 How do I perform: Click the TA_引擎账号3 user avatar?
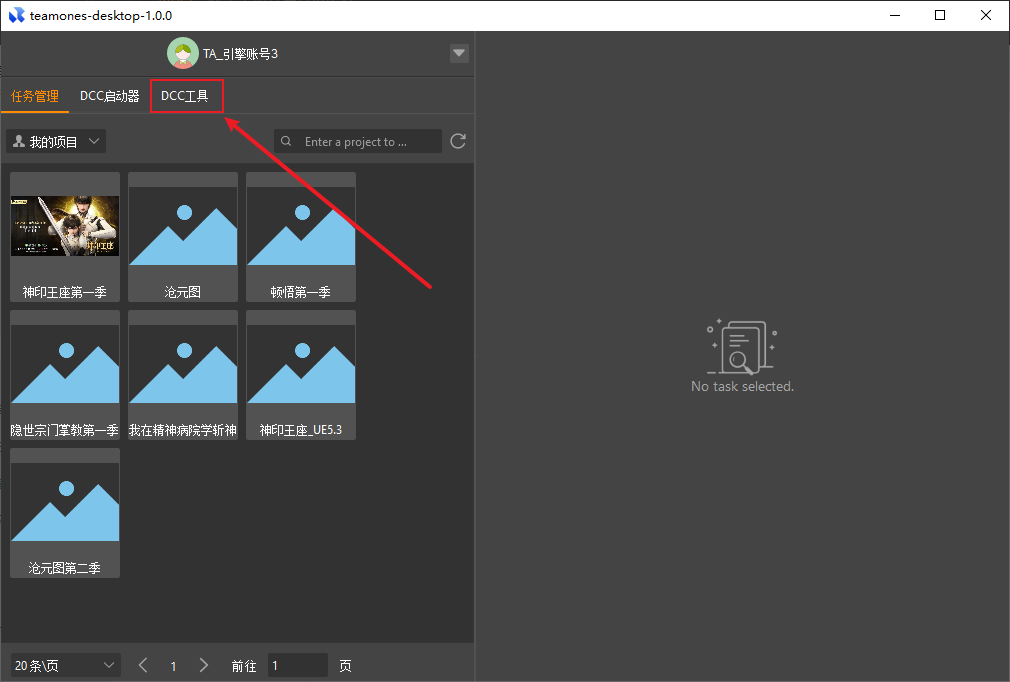tap(182, 53)
